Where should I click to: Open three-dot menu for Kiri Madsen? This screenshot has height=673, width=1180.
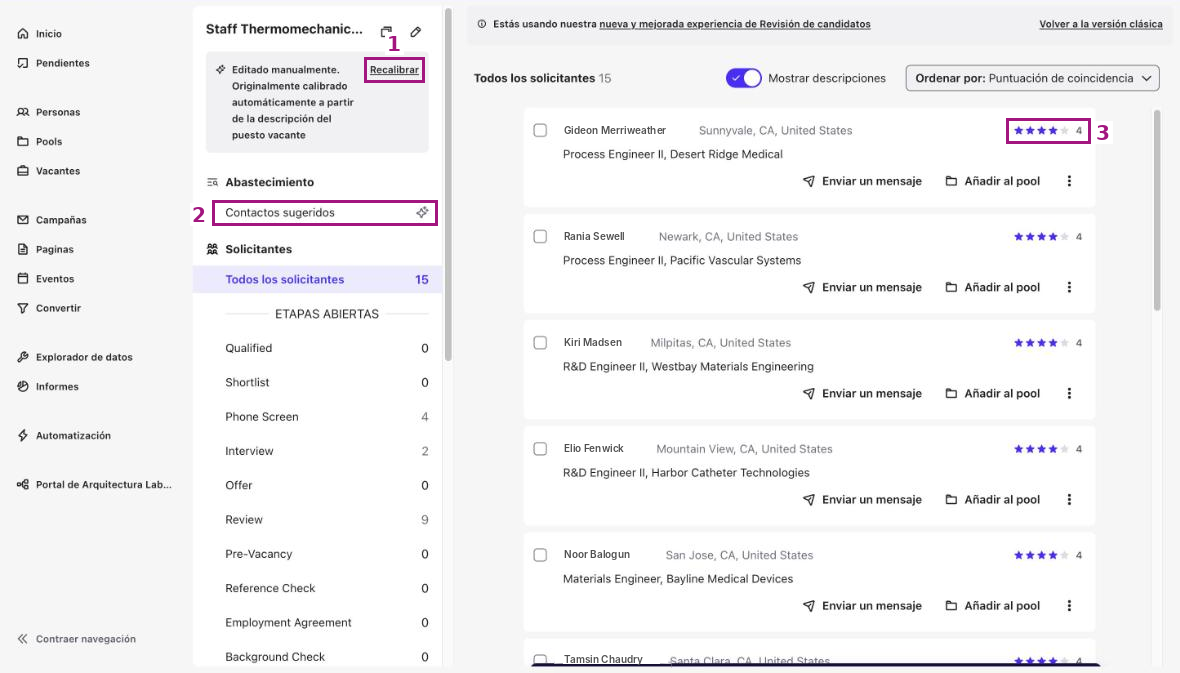click(1069, 393)
